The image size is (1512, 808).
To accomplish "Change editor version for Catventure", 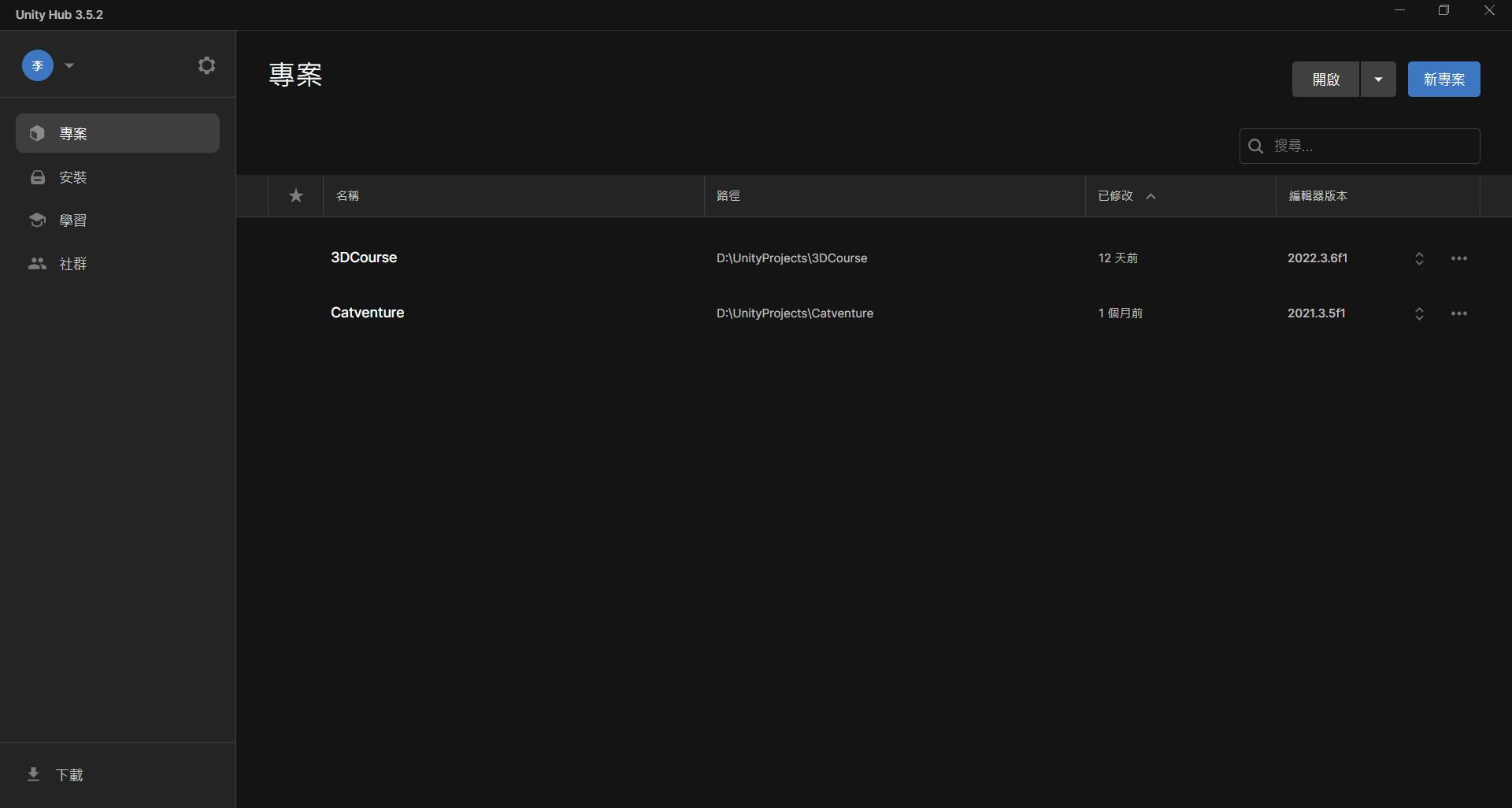I will tap(1419, 313).
